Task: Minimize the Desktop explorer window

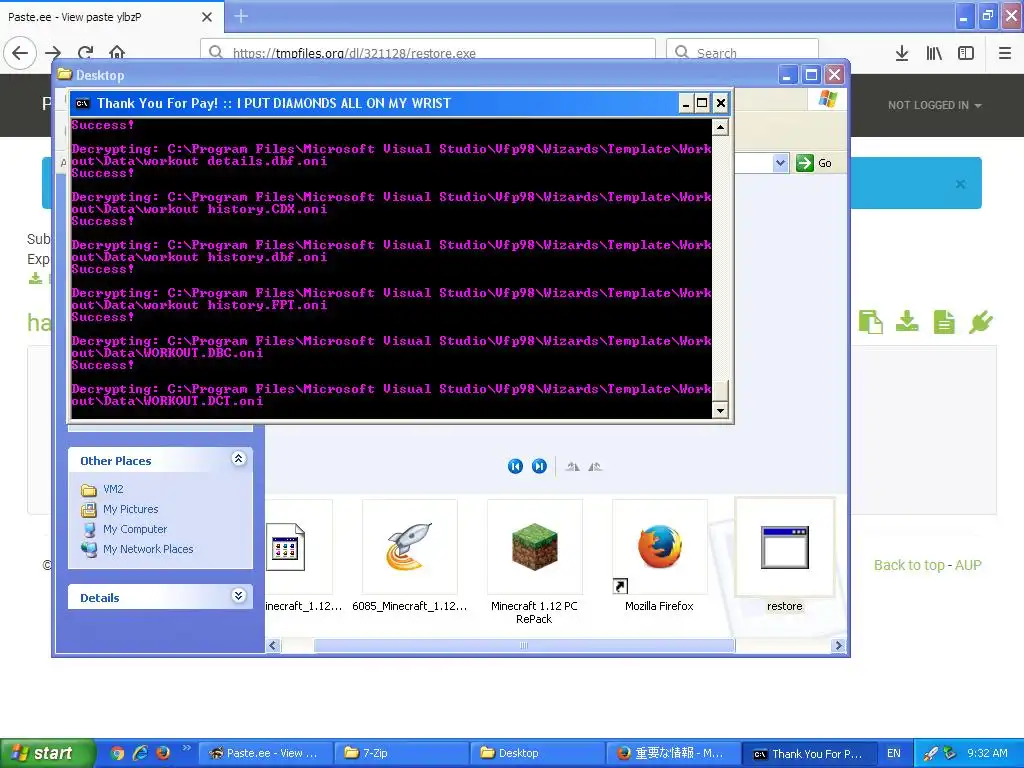Action: pyautogui.click(x=787, y=75)
